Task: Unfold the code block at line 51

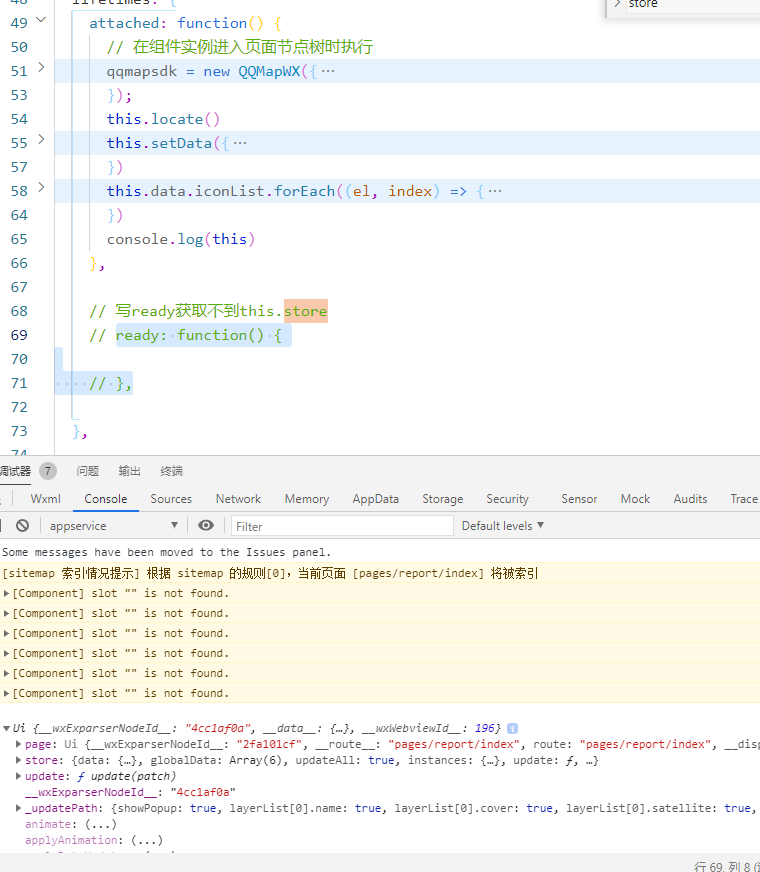Action: pyautogui.click(x=41, y=68)
